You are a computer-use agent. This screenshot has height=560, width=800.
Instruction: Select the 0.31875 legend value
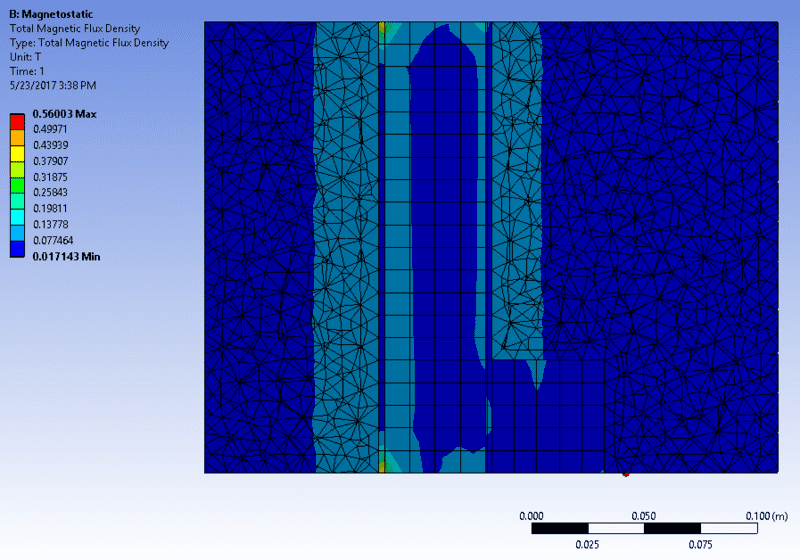tap(54, 177)
